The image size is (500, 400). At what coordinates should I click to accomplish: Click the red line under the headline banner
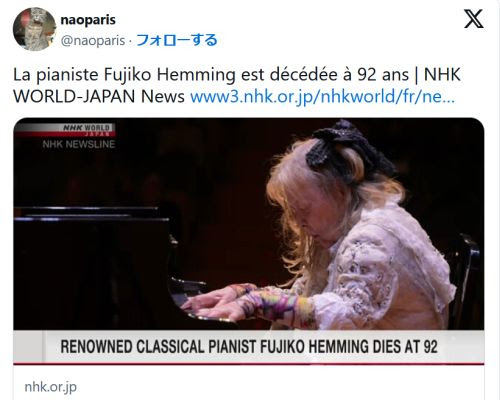point(249,364)
